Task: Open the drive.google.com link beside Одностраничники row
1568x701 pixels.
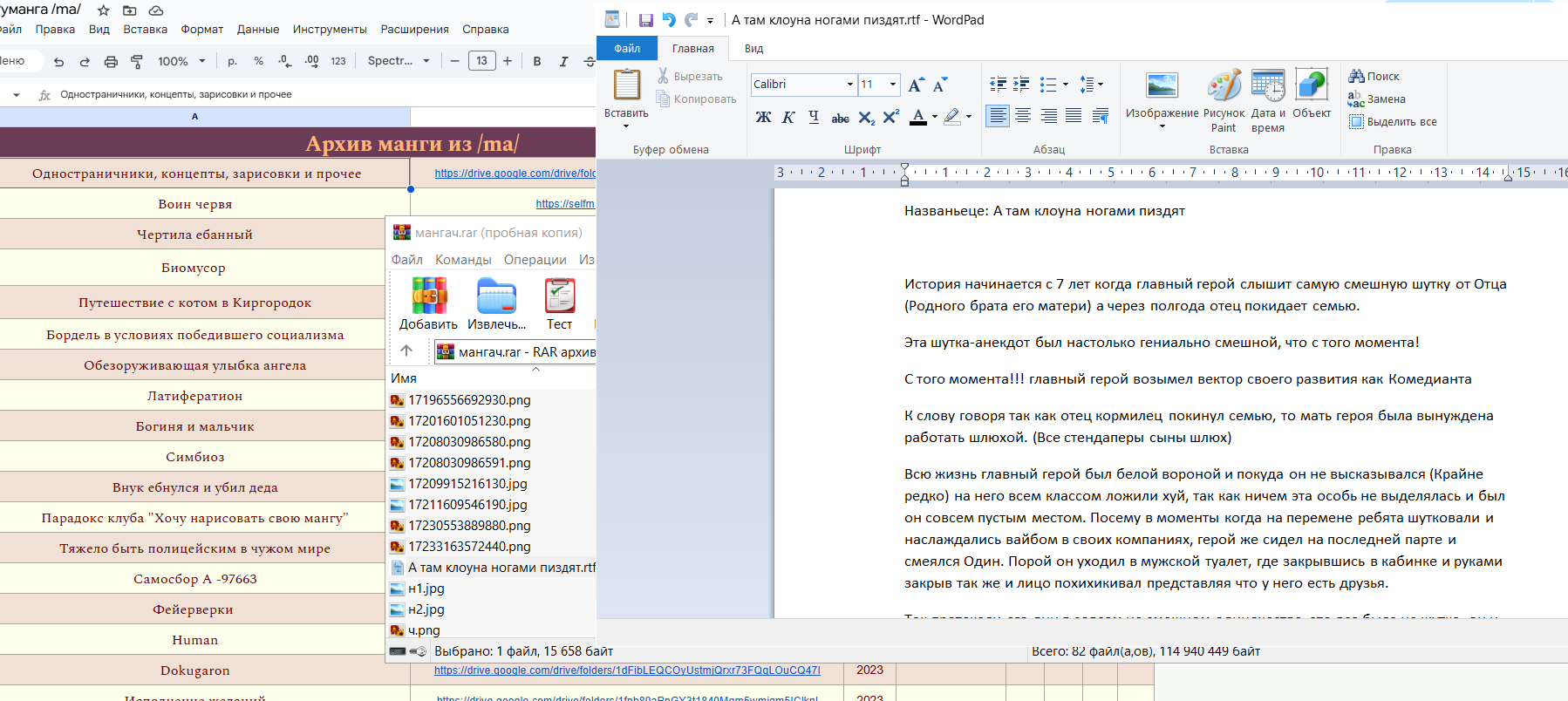Action: (515, 174)
